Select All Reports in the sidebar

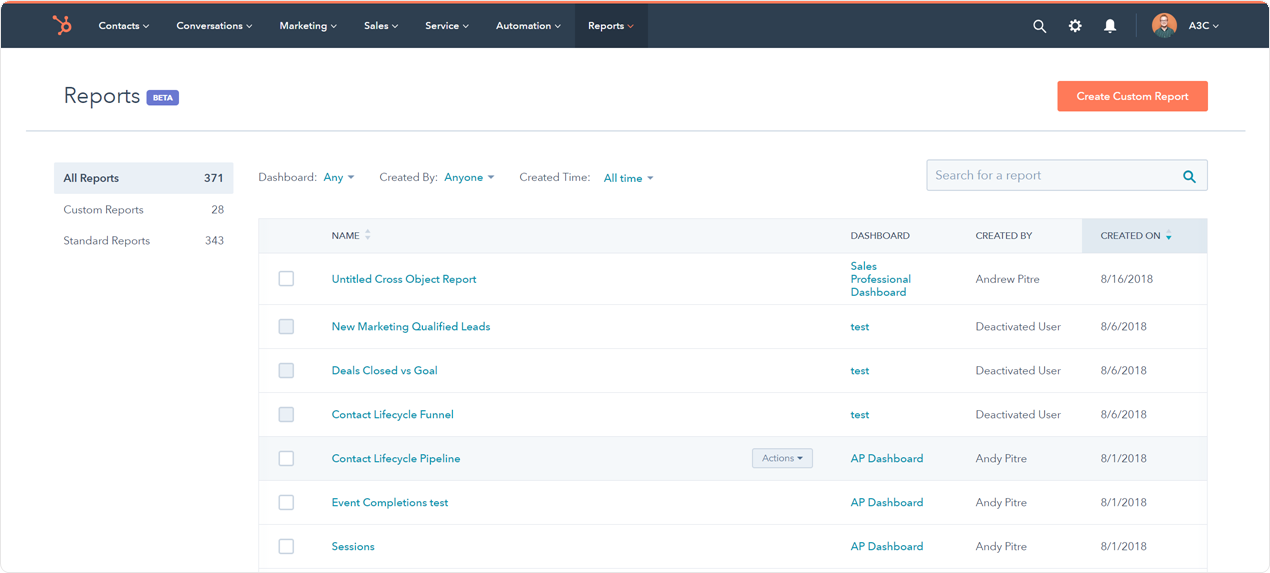144,178
